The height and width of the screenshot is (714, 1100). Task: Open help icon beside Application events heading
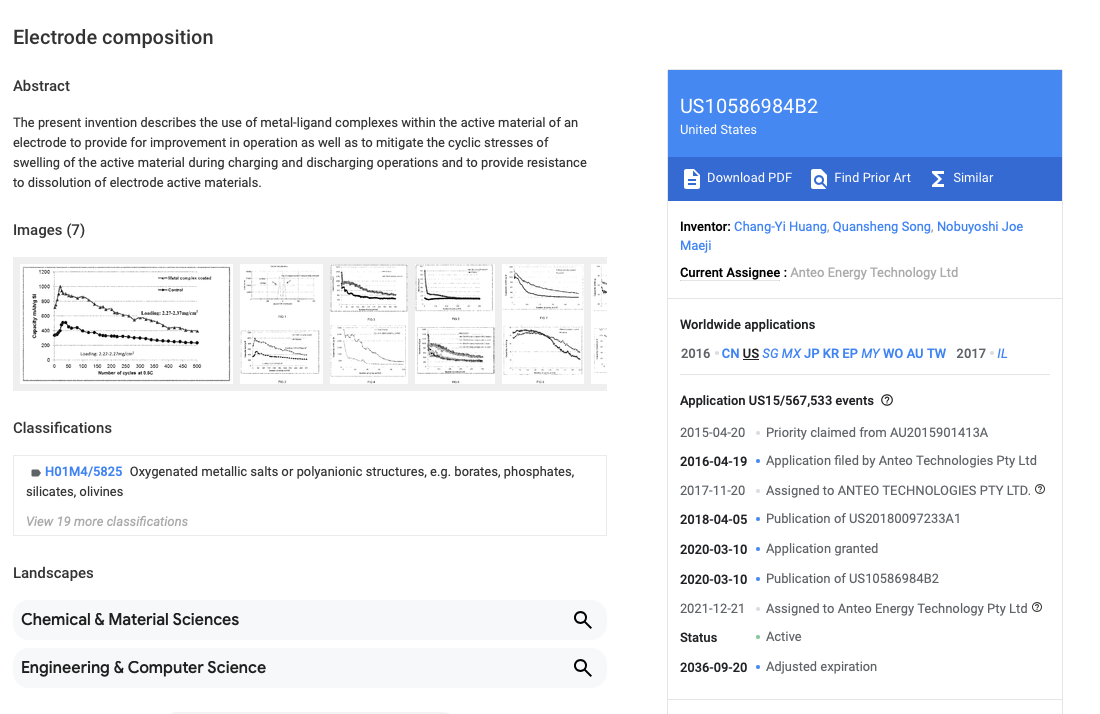pos(887,400)
